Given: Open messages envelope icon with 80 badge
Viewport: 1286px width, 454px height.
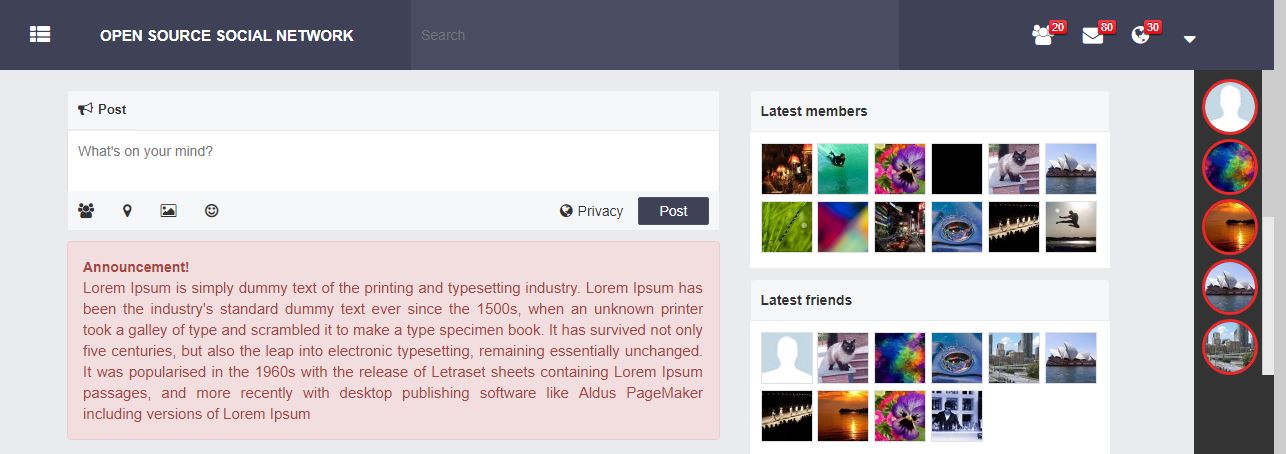Looking at the screenshot, I should click(x=1092, y=35).
